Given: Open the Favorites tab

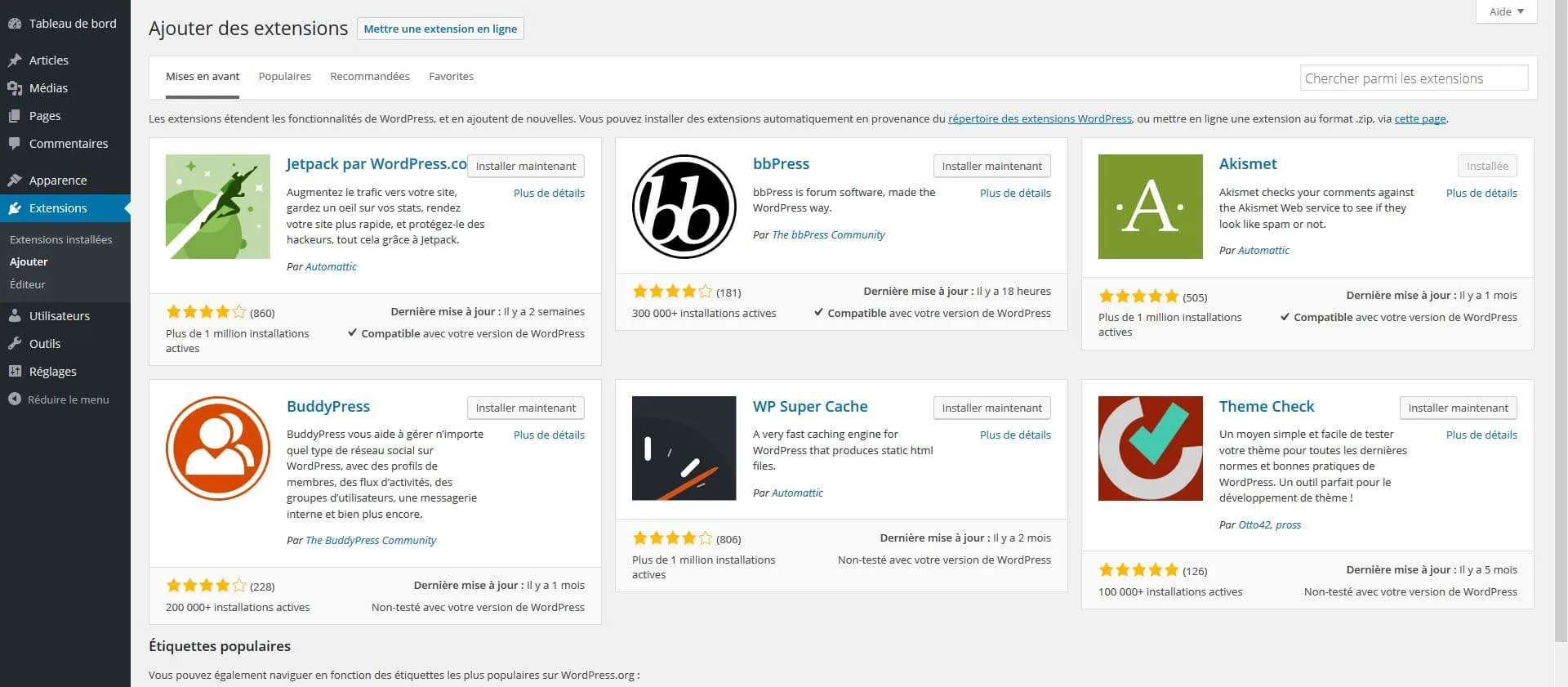Looking at the screenshot, I should tap(452, 77).
